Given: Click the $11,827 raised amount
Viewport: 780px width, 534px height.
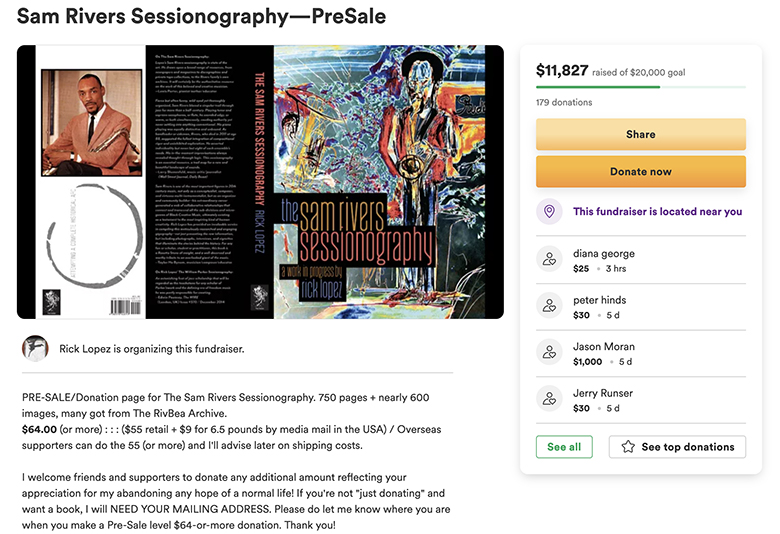Looking at the screenshot, I should [x=562, y=70].
